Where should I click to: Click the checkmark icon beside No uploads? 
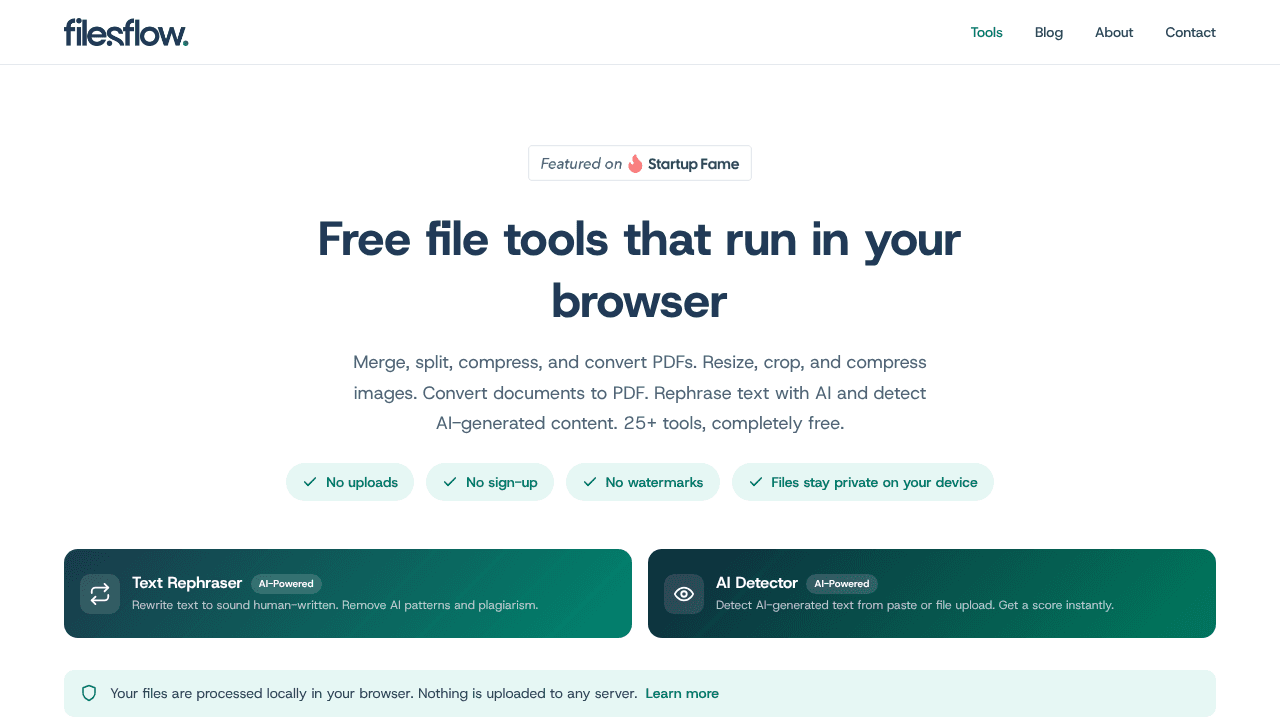coord(310,482)
